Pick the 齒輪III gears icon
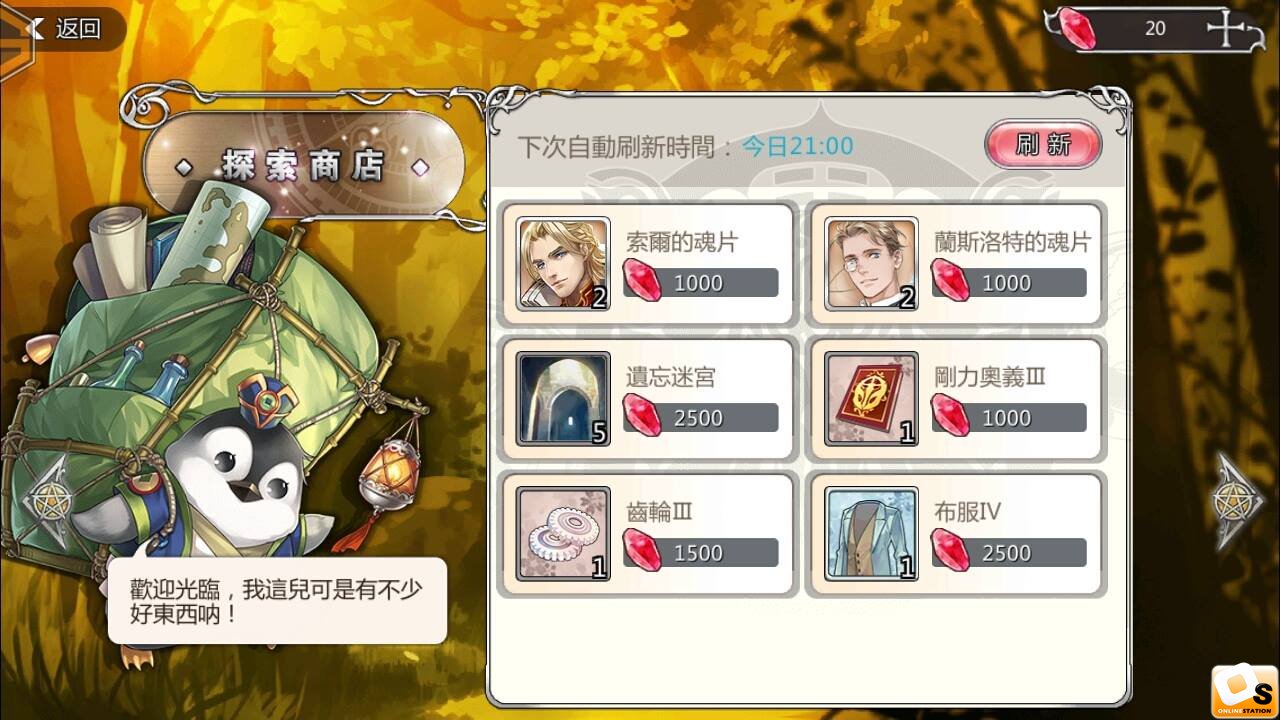 (x=563, y=534)
